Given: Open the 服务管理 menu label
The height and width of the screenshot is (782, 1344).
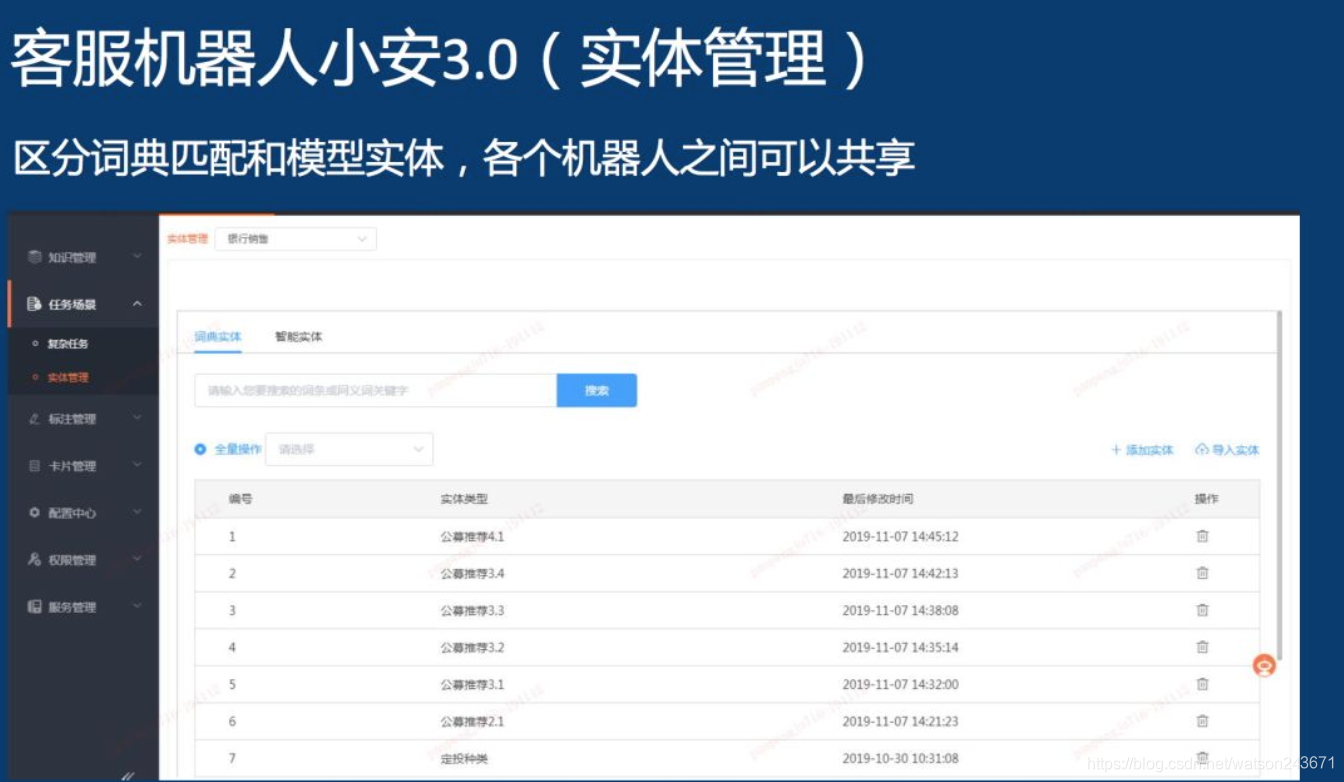Looking at the screenshot, I should click(72, 607).
